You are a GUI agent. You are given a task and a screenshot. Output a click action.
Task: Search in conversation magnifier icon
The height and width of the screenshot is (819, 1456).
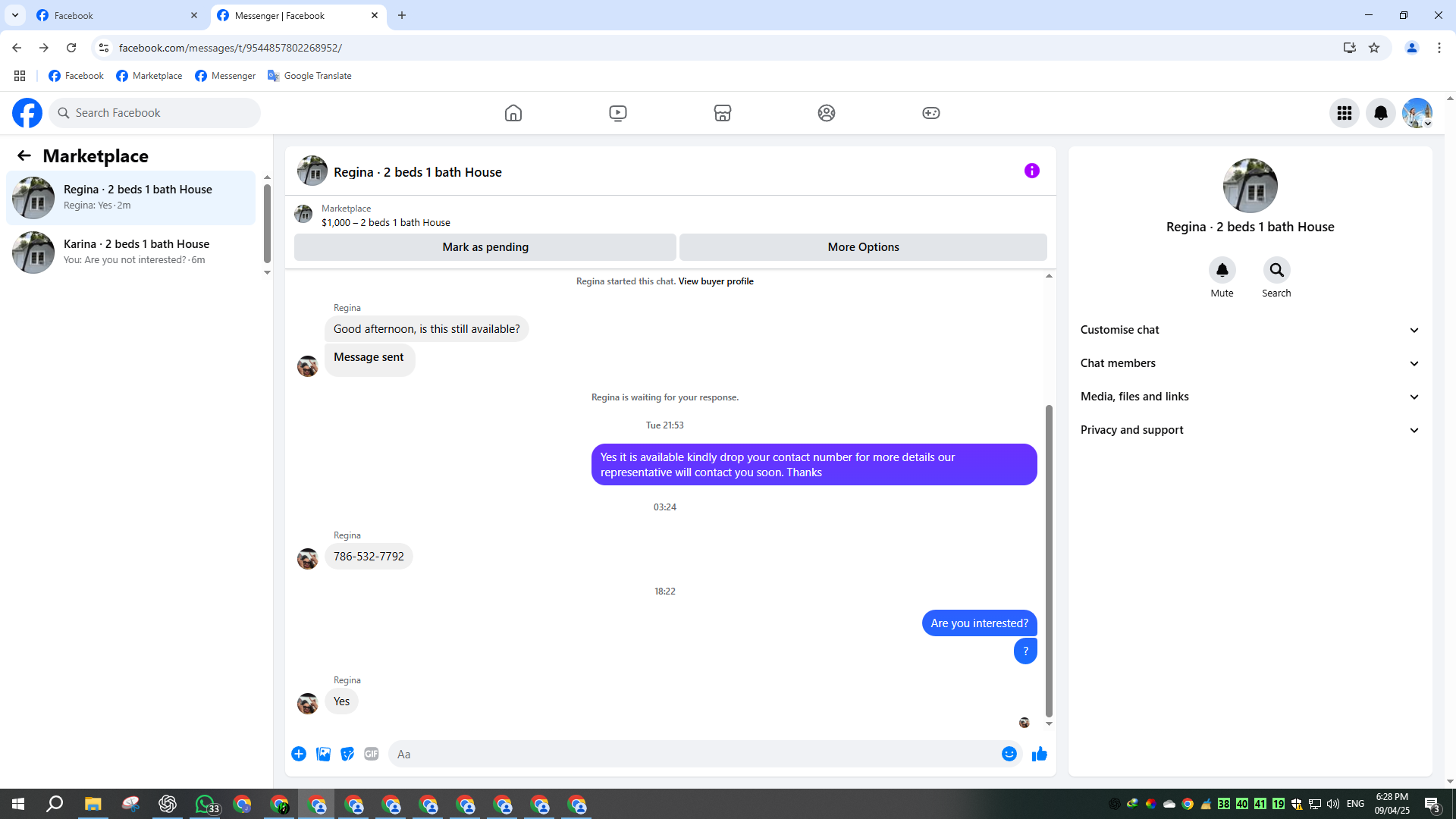1277,270
